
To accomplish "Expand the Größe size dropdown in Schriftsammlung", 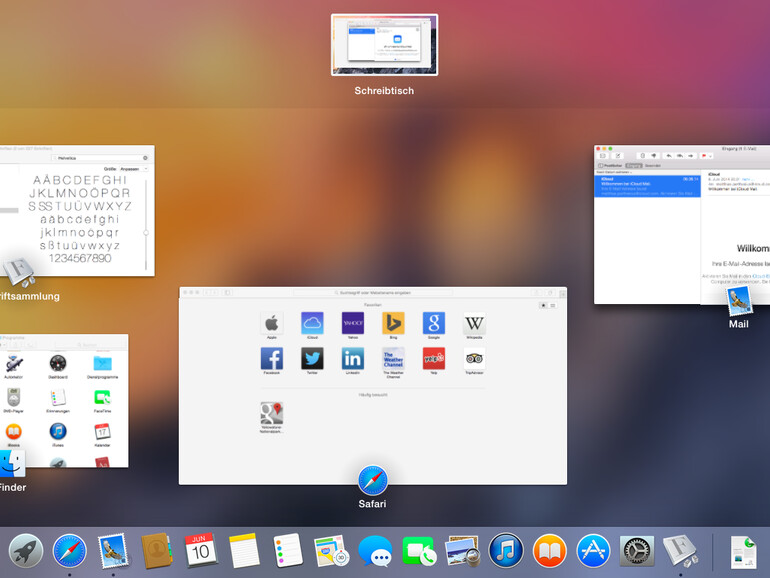I will click(x=131, y=170).
